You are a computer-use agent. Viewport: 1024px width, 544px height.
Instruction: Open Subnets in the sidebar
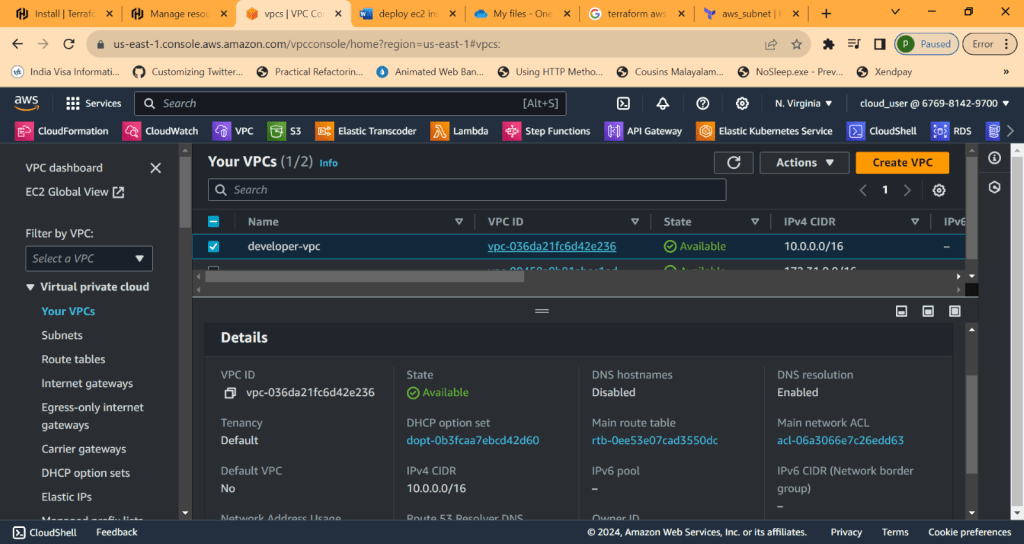click(x=62, y=335)
